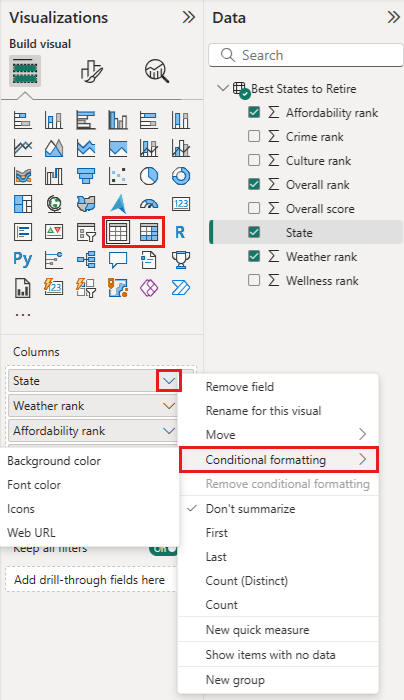Select the Gauge visual

point(149,204)
